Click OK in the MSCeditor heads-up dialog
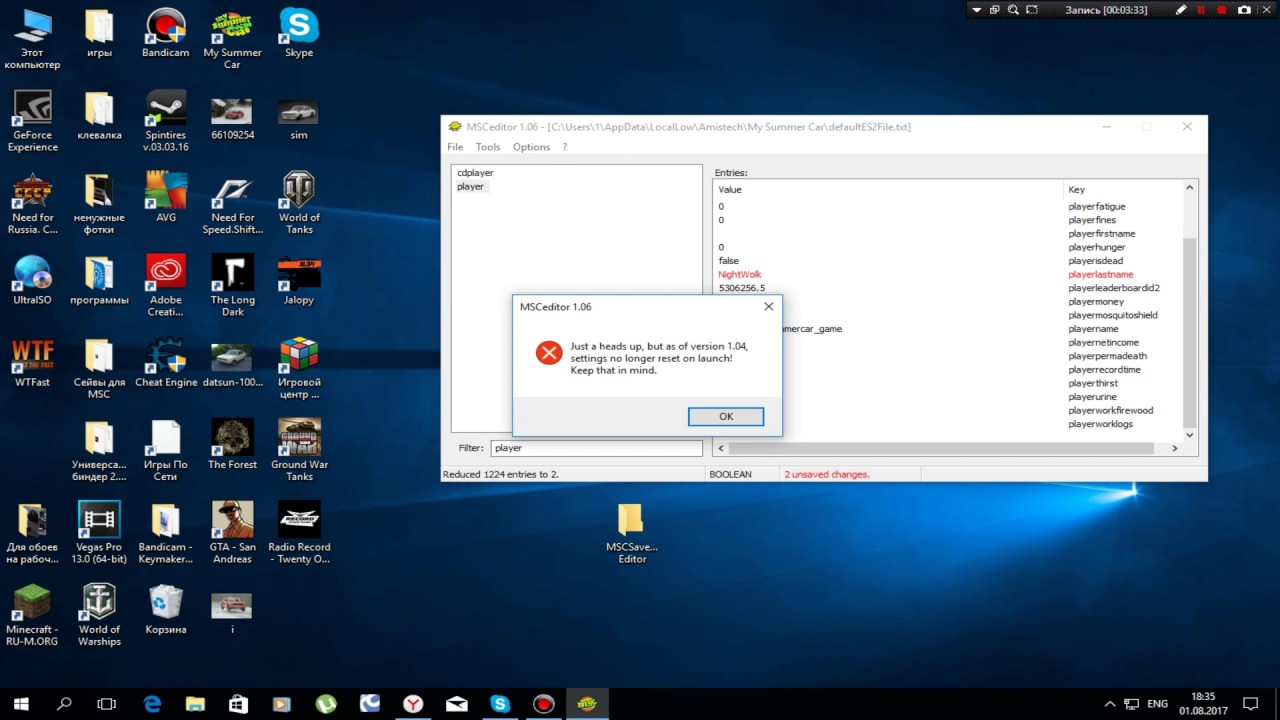This screenshot has height=720, width=1280. (x=726, y=416)
